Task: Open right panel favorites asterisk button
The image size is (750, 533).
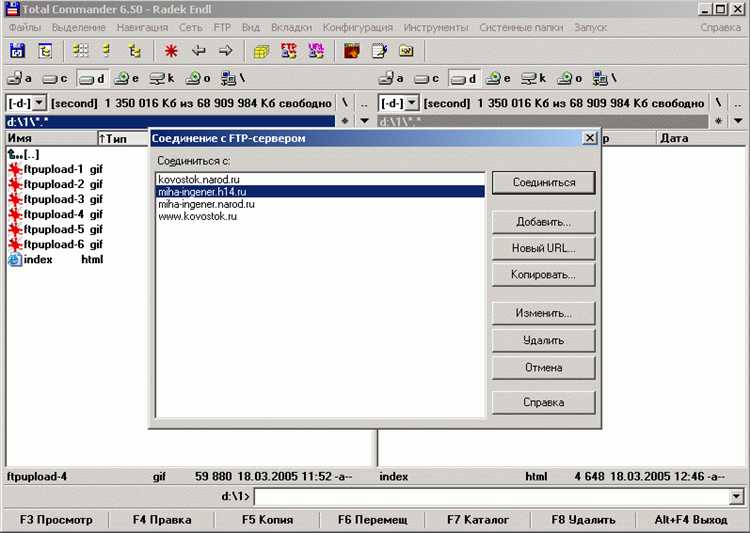Action: tap(718, 121)
